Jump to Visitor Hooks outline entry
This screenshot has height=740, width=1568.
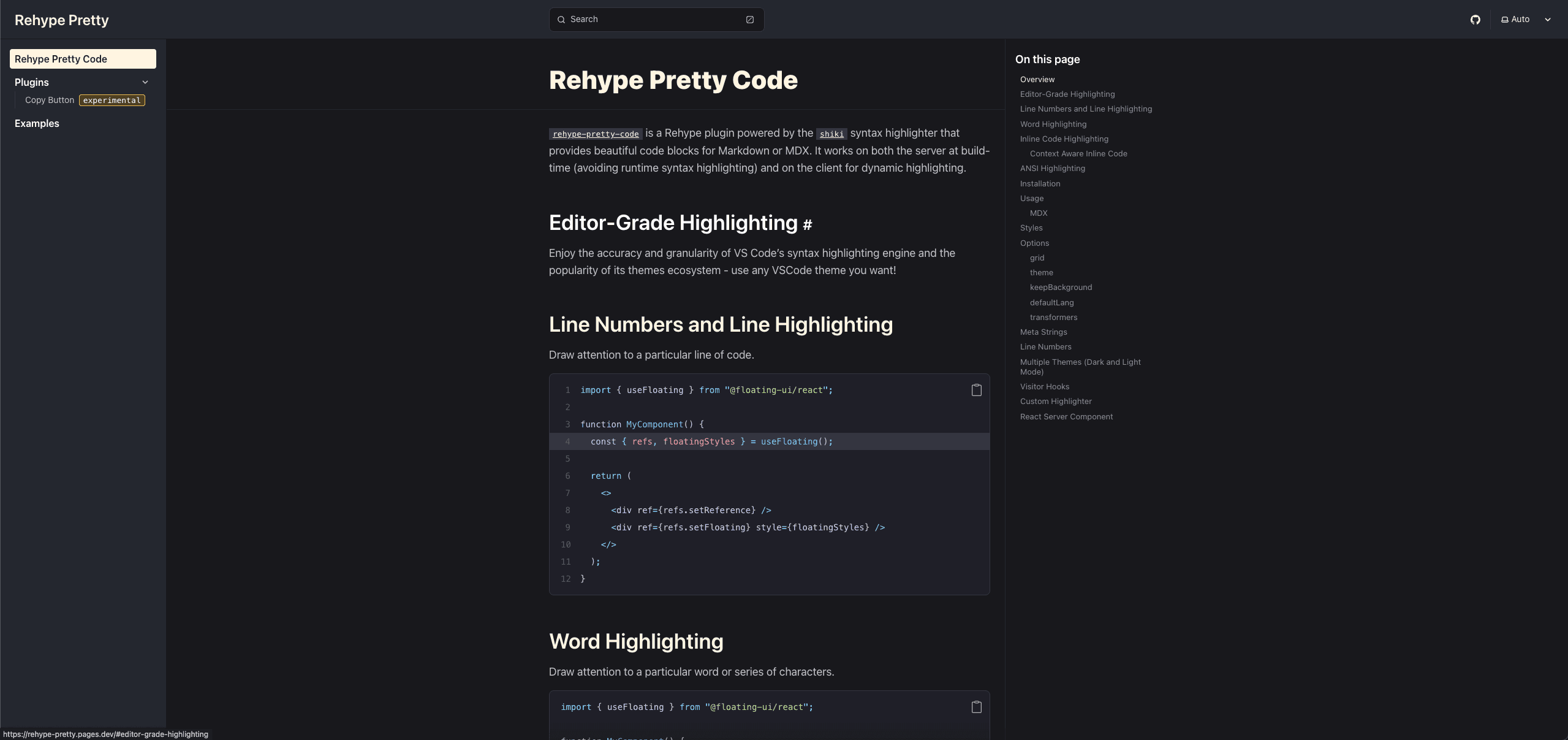point(1044,386)
